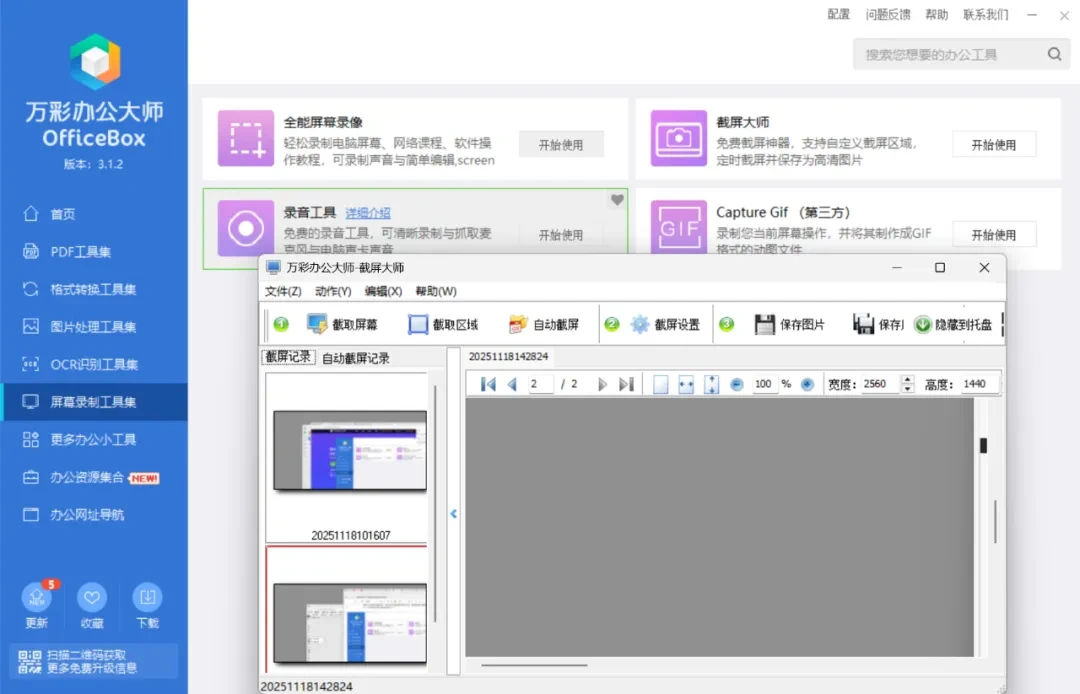Click the 下载 download icon in sidebar

click(147, 598)
